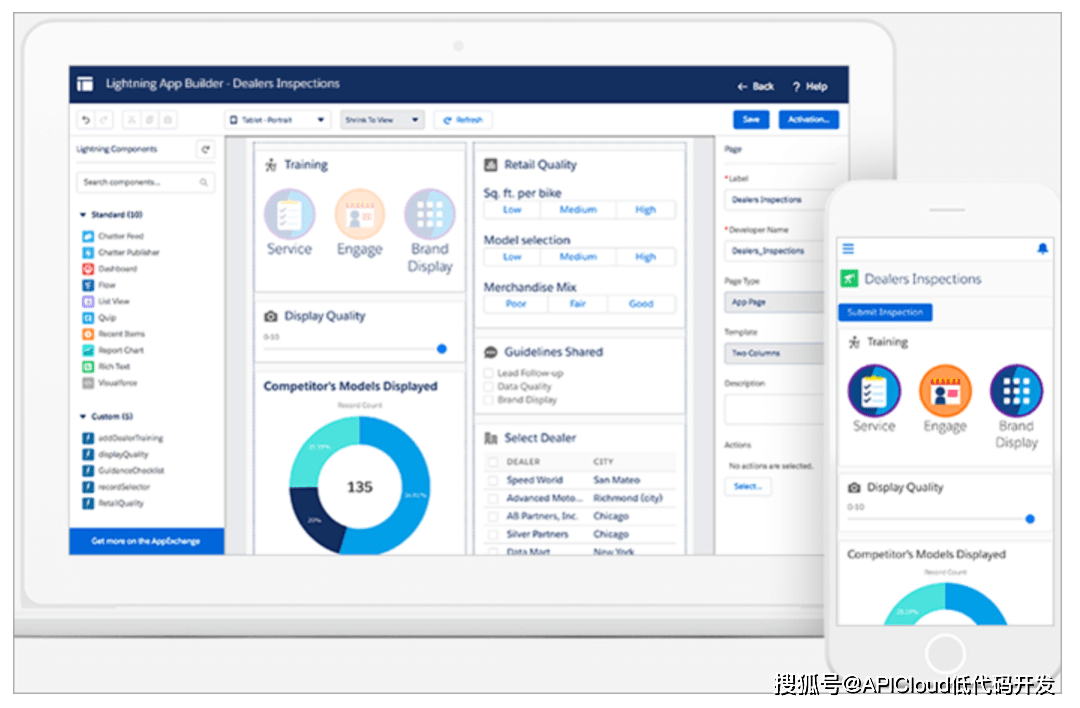Open the phone hamburger menu icon
The image size is (1080, 708).
[x=848, y=249]
